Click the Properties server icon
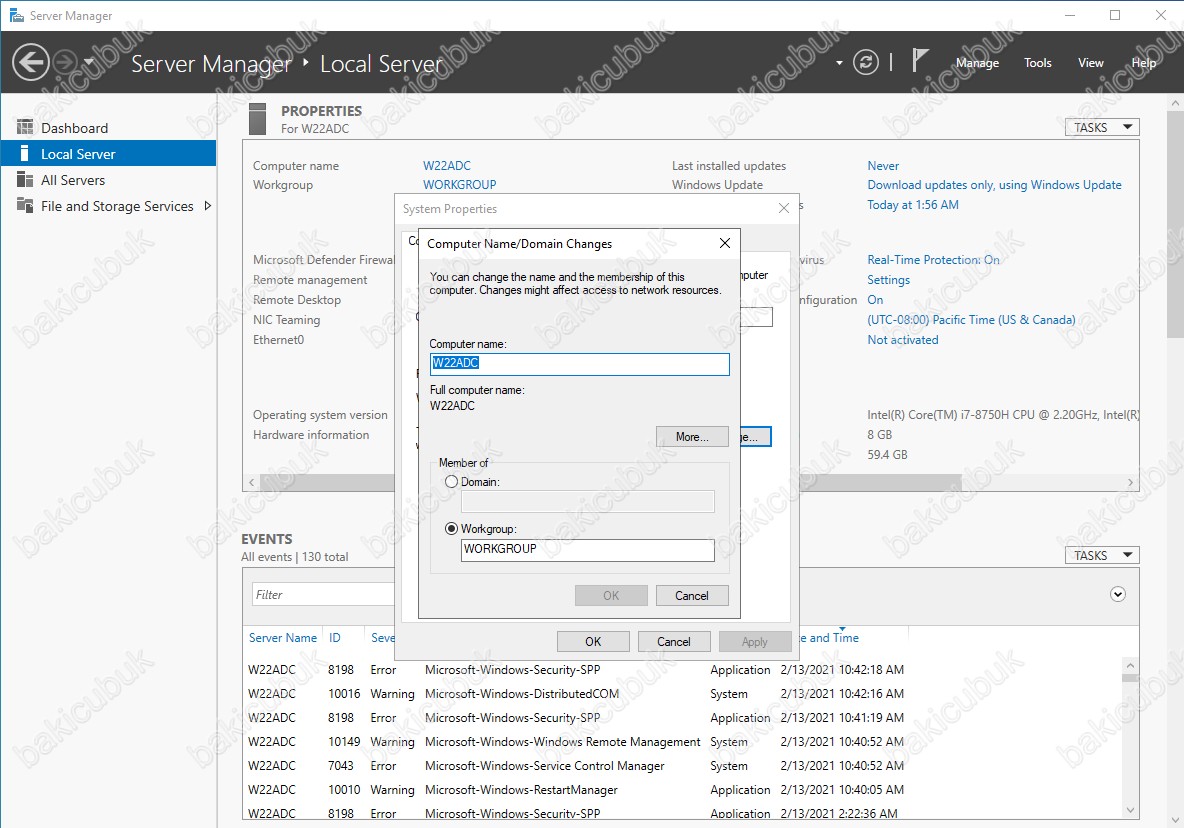Screen dimensions: 1184x828 257,119
